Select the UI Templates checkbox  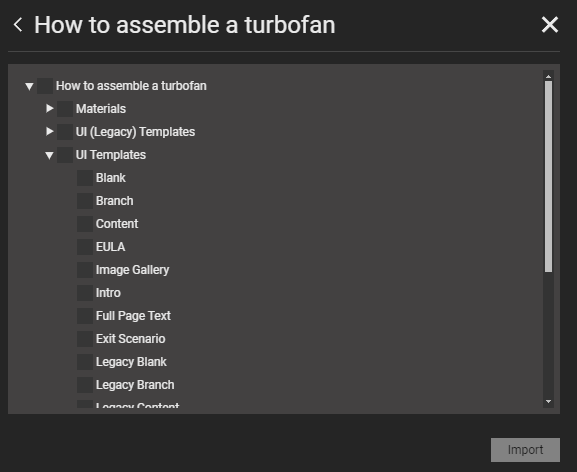(x=65, y=155)
